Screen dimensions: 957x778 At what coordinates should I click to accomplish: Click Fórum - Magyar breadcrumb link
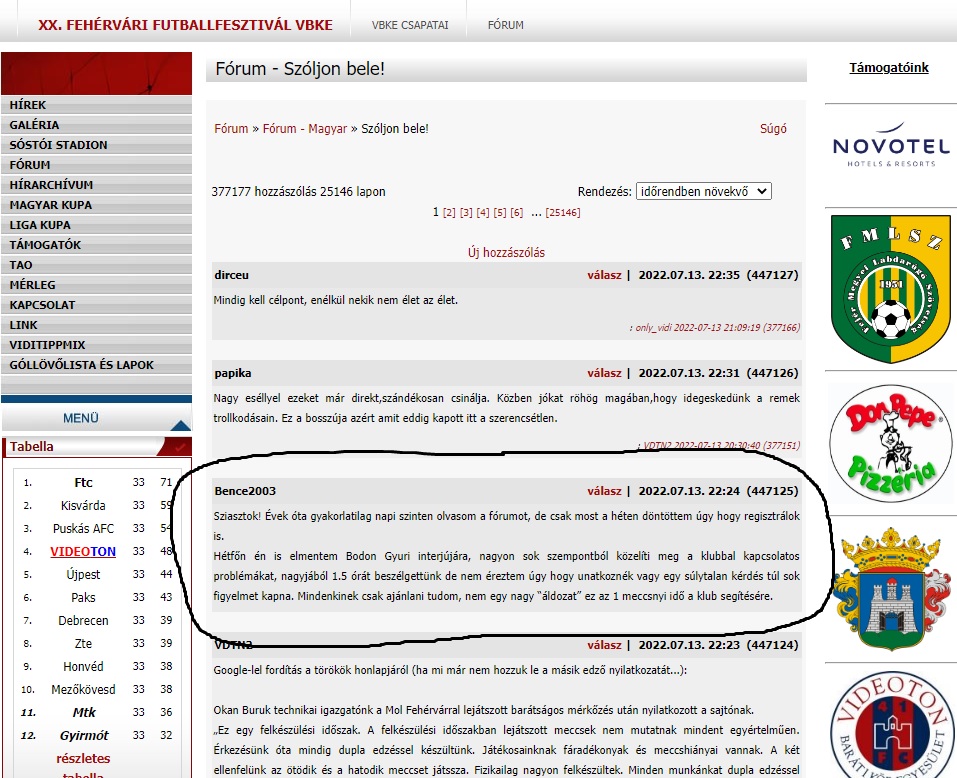(305, 129)
